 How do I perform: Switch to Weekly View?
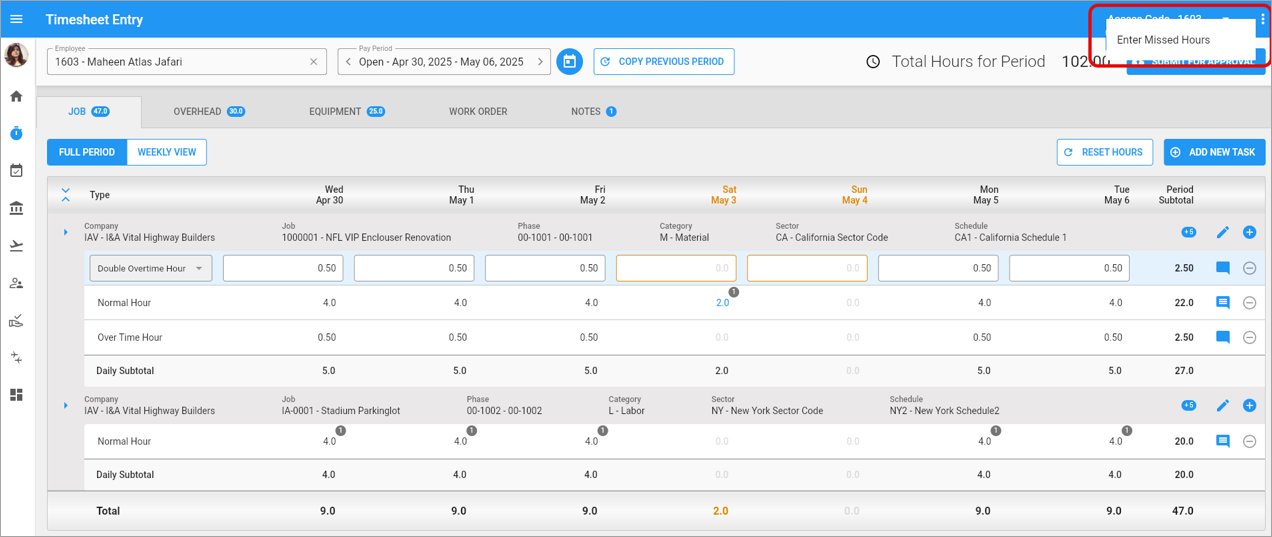pos(167,152)
